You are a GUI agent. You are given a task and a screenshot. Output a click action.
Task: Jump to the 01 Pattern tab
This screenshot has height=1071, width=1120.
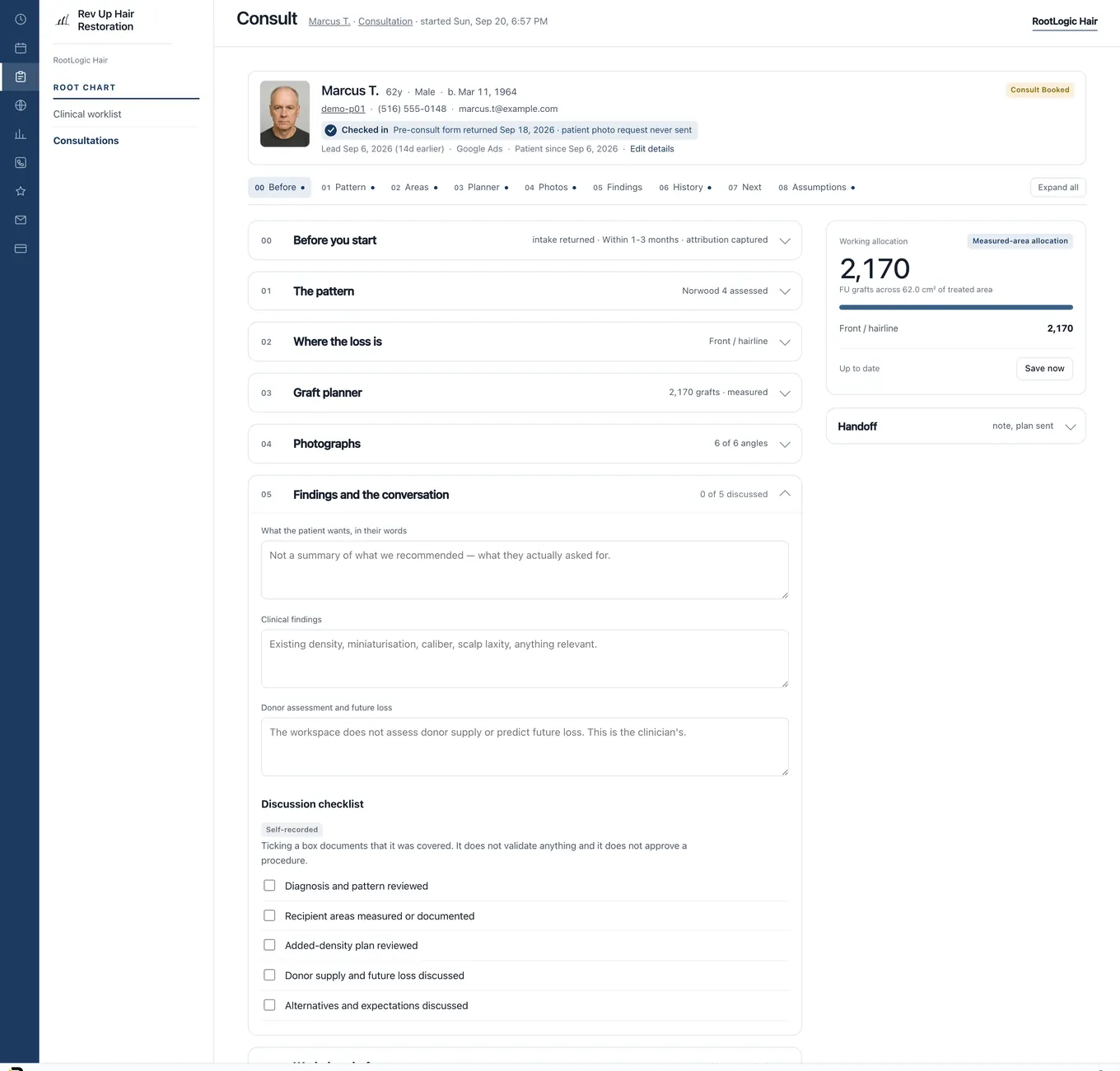pos(348,188)
